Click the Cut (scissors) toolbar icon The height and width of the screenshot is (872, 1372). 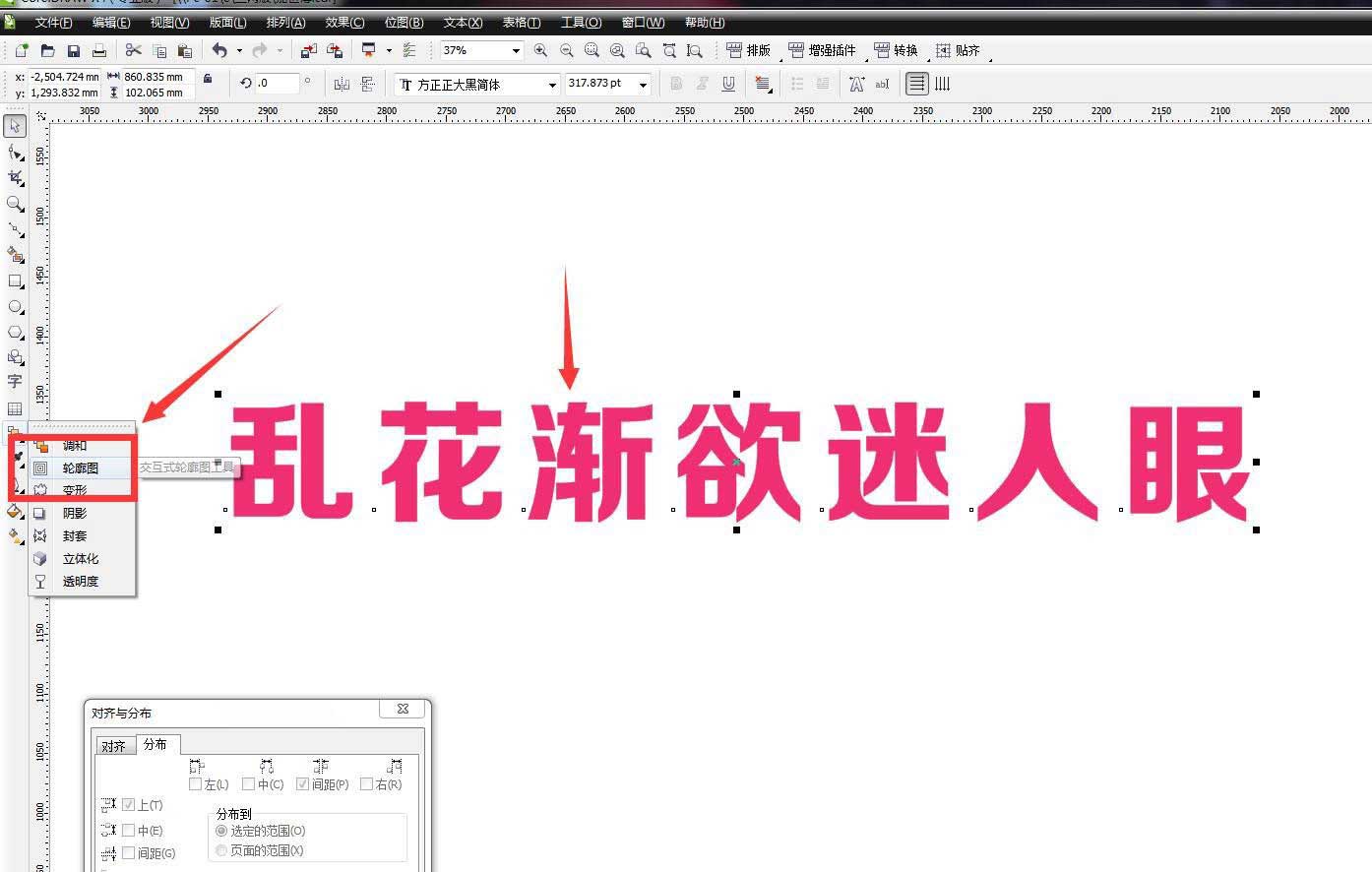(134, 50)
